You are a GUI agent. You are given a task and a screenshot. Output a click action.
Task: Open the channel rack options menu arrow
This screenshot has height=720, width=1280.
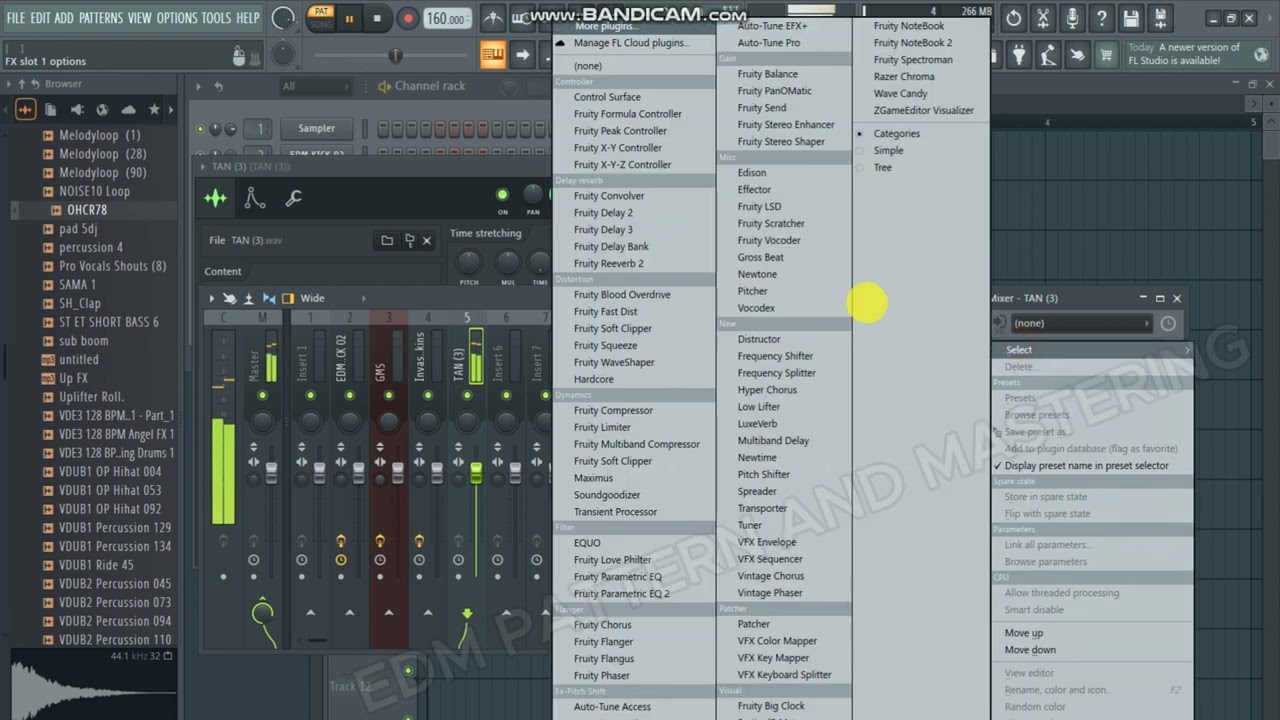point(199,87)
